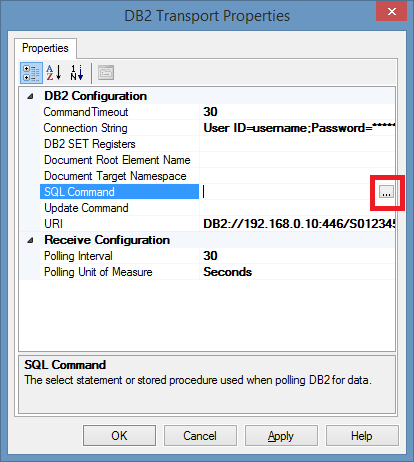Click the DB2 SET Registers value field
The width and height of the screenshot is (414, 462).
click(x=297, y=144)
